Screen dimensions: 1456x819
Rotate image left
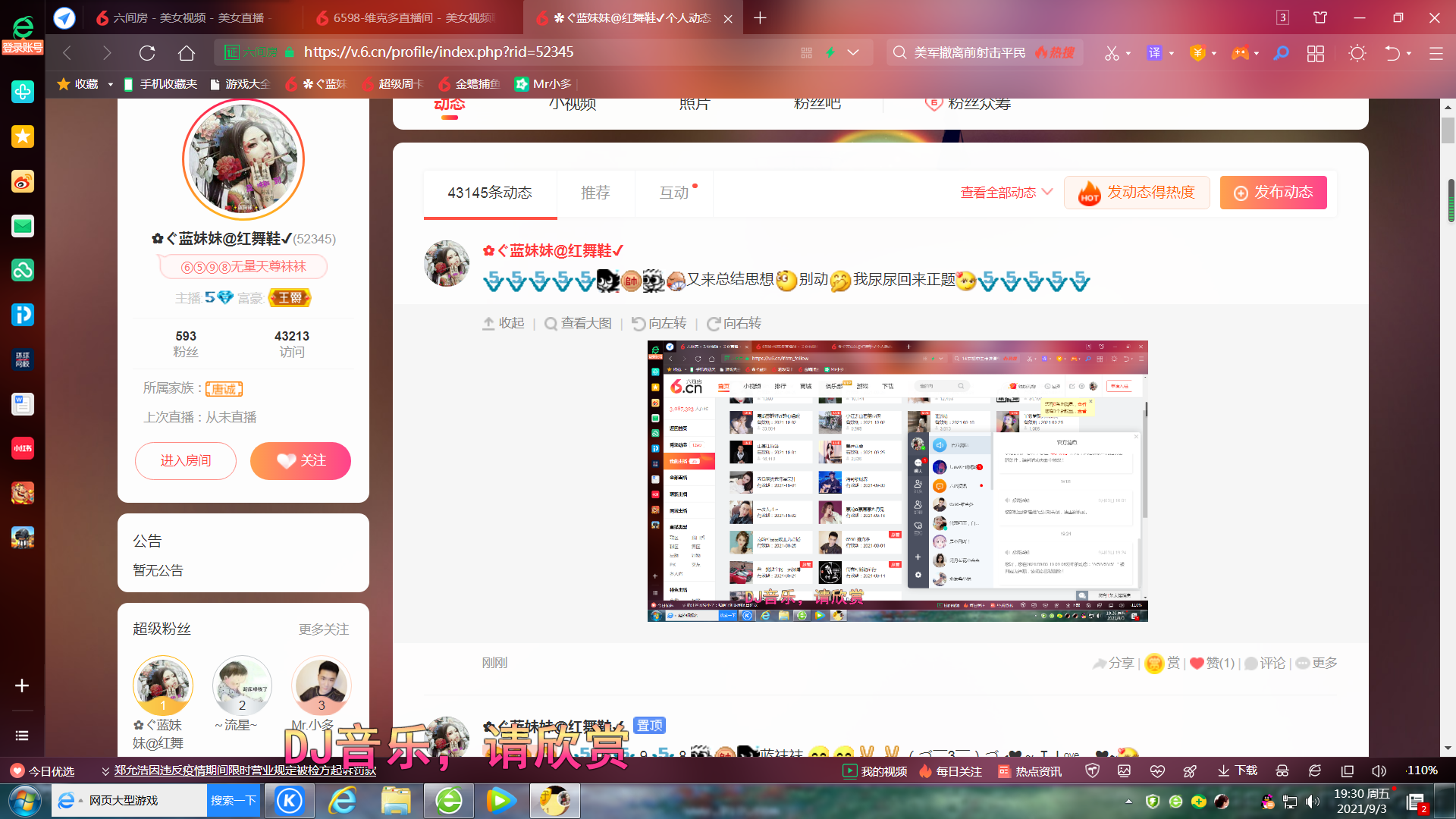pos(659,324)
